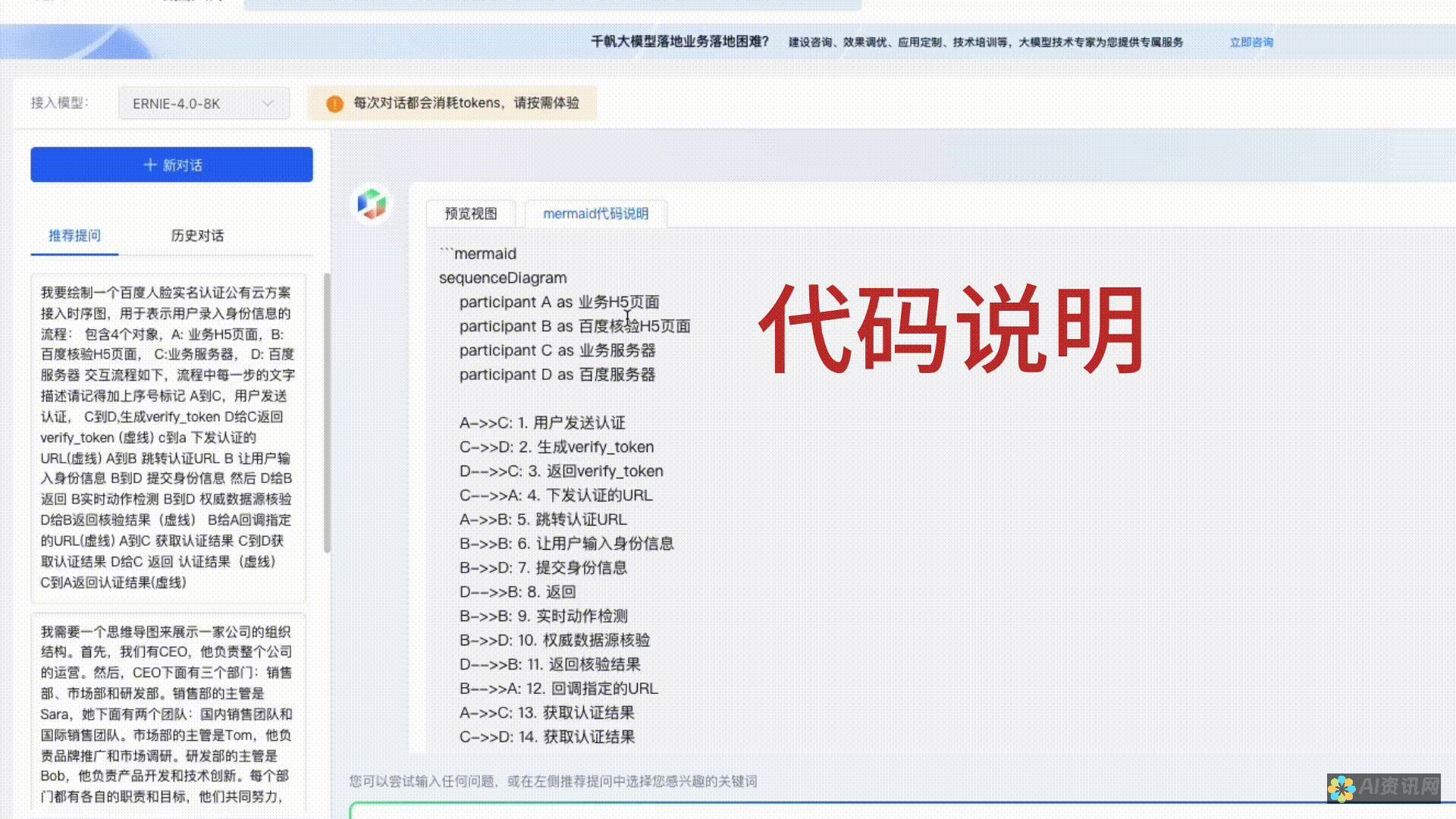Switch to the 历史对话 tab

coord(197,235)
